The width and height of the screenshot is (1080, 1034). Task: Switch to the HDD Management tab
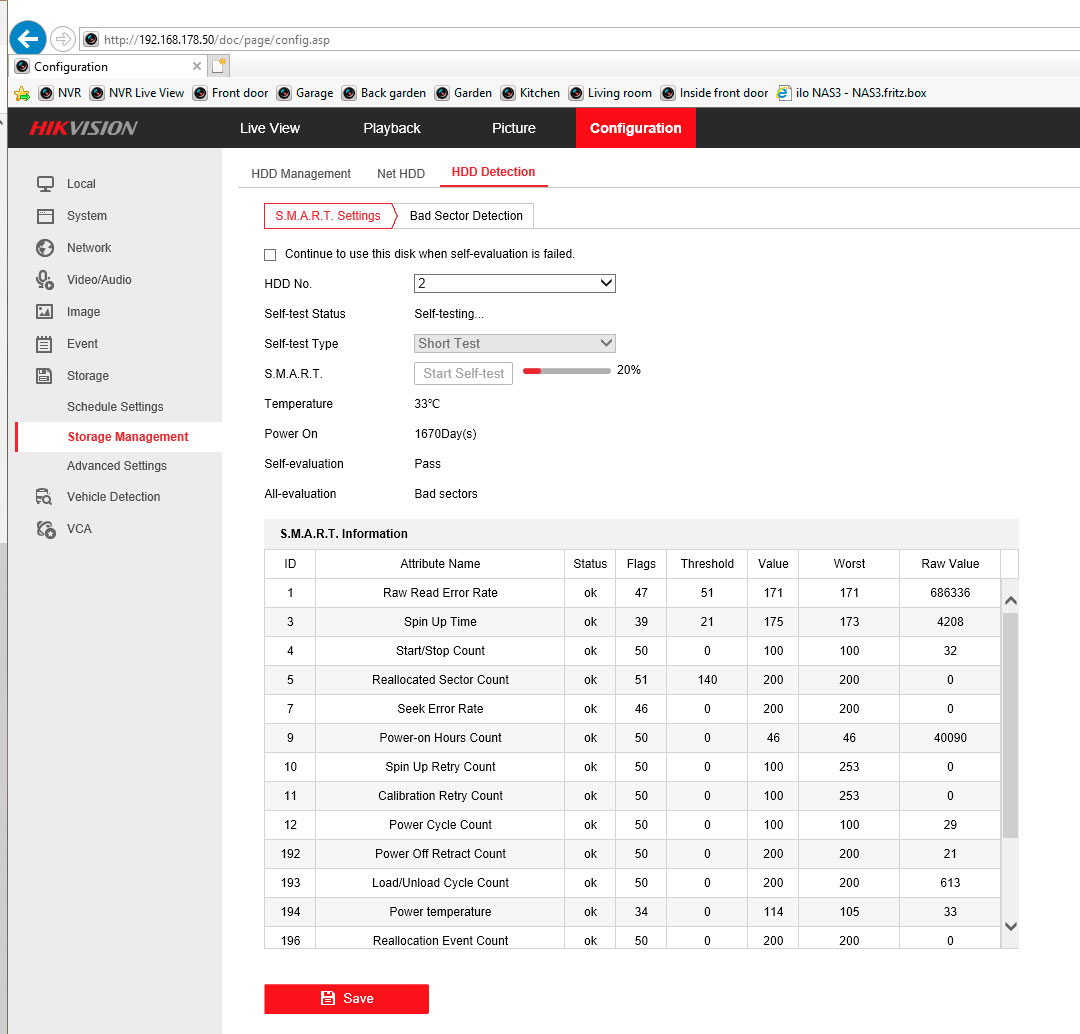pos(301,174)
